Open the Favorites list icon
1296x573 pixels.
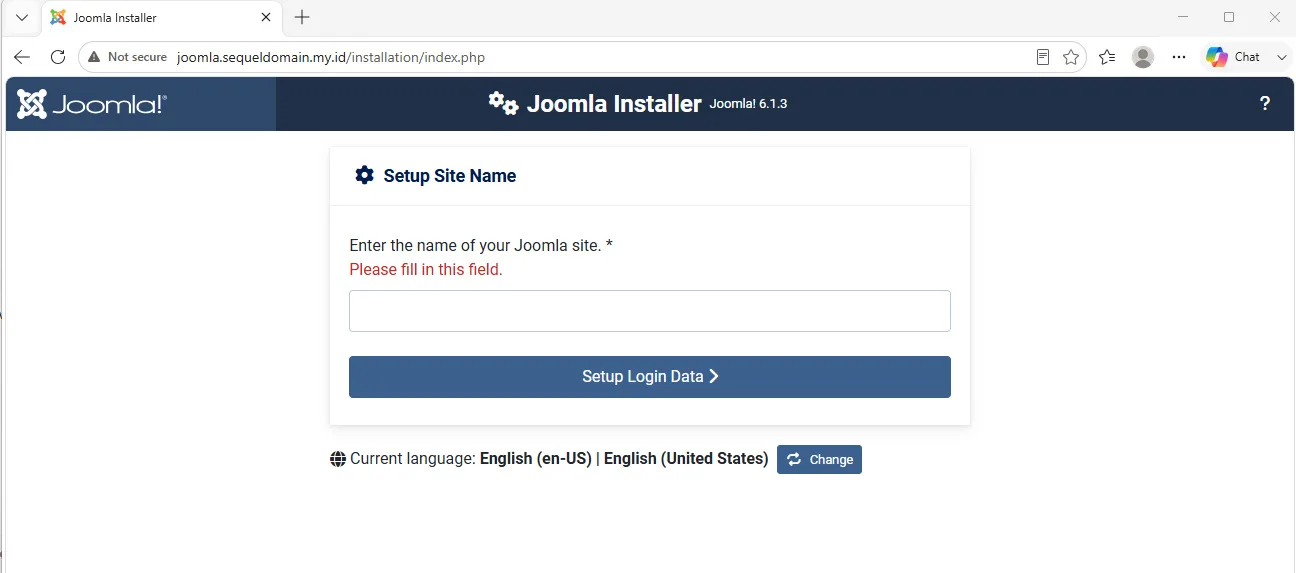[x=1107, y=57]
